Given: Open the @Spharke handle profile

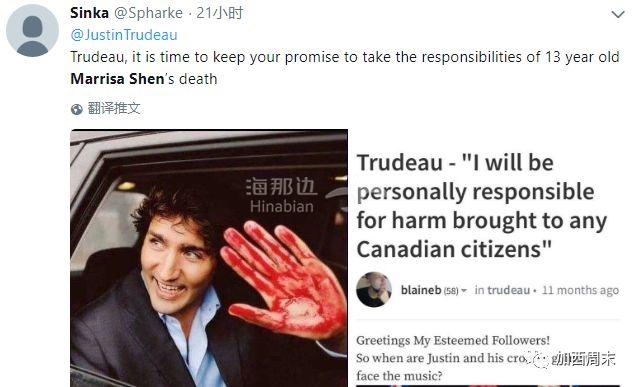Looking at the screenshot, I should tap(148, 13).
